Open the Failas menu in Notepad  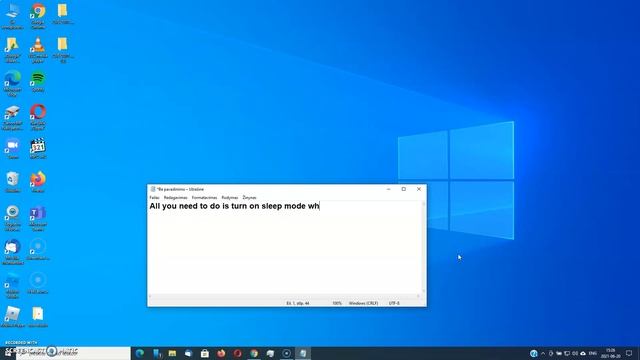coord(154,198)
